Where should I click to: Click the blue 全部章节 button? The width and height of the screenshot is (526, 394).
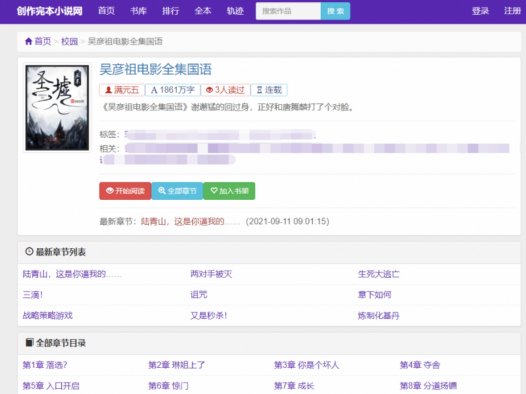point(177,191)
